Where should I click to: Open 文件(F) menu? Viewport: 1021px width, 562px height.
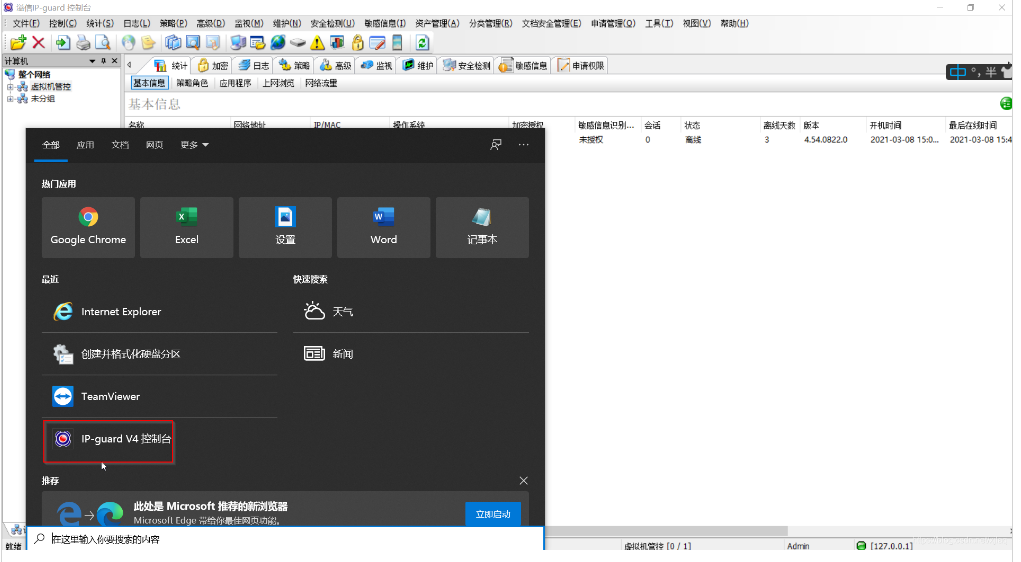(26, 23)
